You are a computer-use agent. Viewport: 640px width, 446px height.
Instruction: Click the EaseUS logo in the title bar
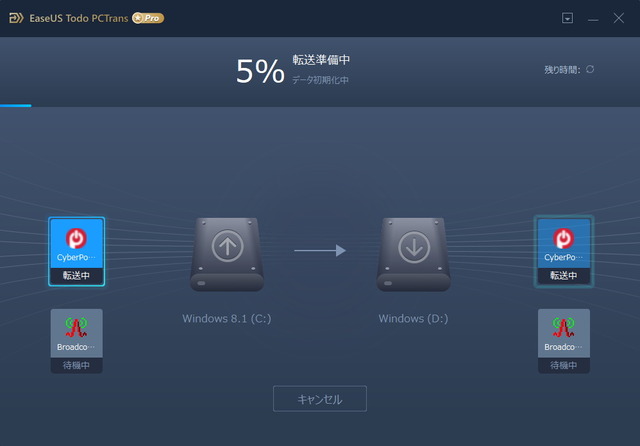tap(16, 18)
